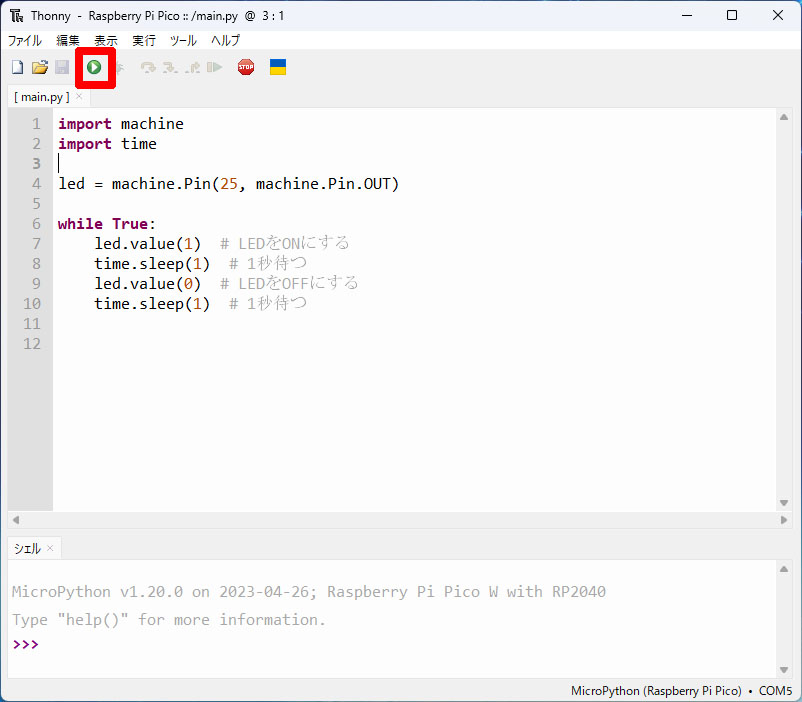Click the code line 'import time'
This screenshot has height=702, width=802.
107,144
